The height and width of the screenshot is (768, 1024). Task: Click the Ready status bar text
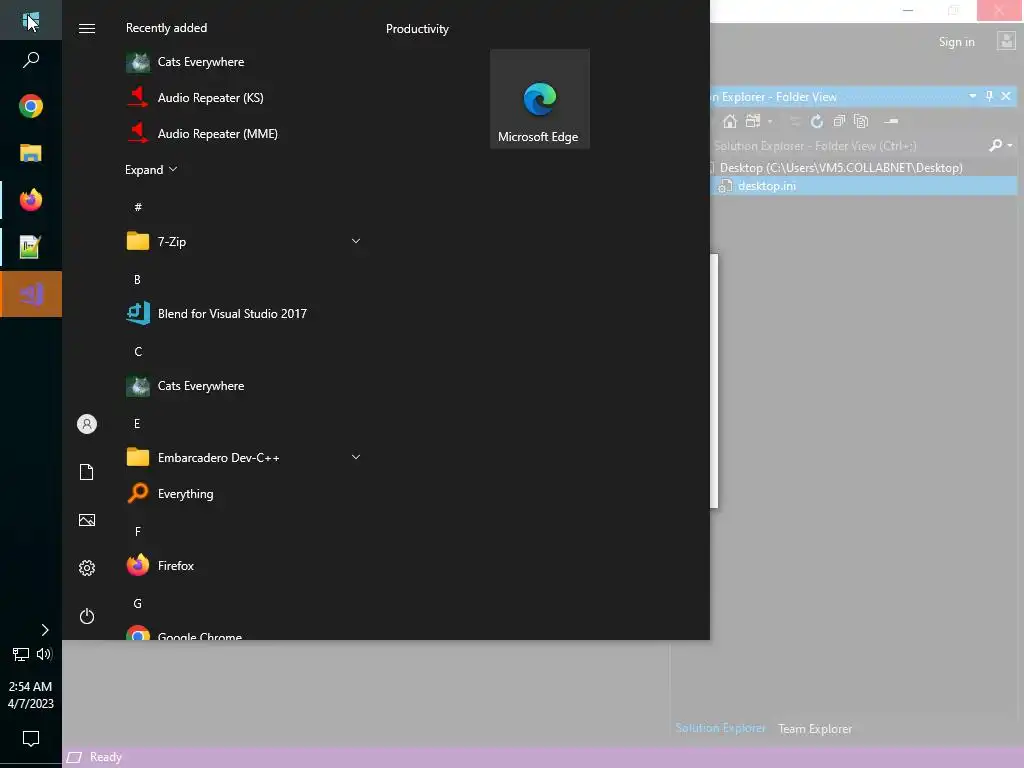click(x=106, y=757)
